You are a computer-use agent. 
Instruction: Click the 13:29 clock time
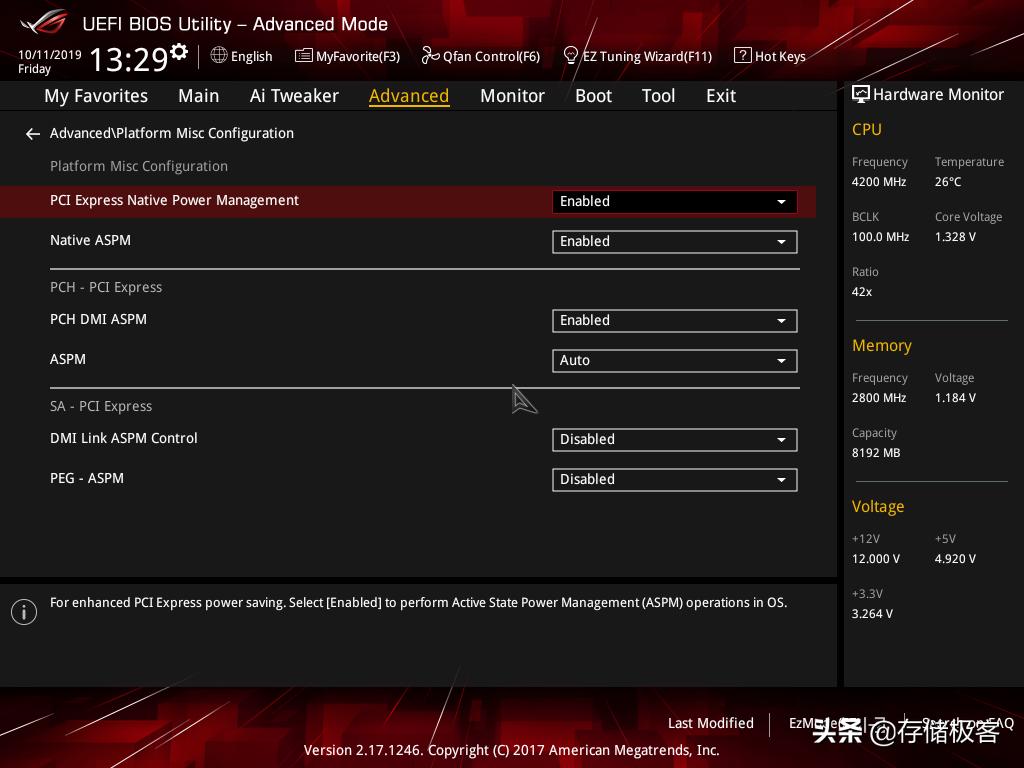point(129,59)
